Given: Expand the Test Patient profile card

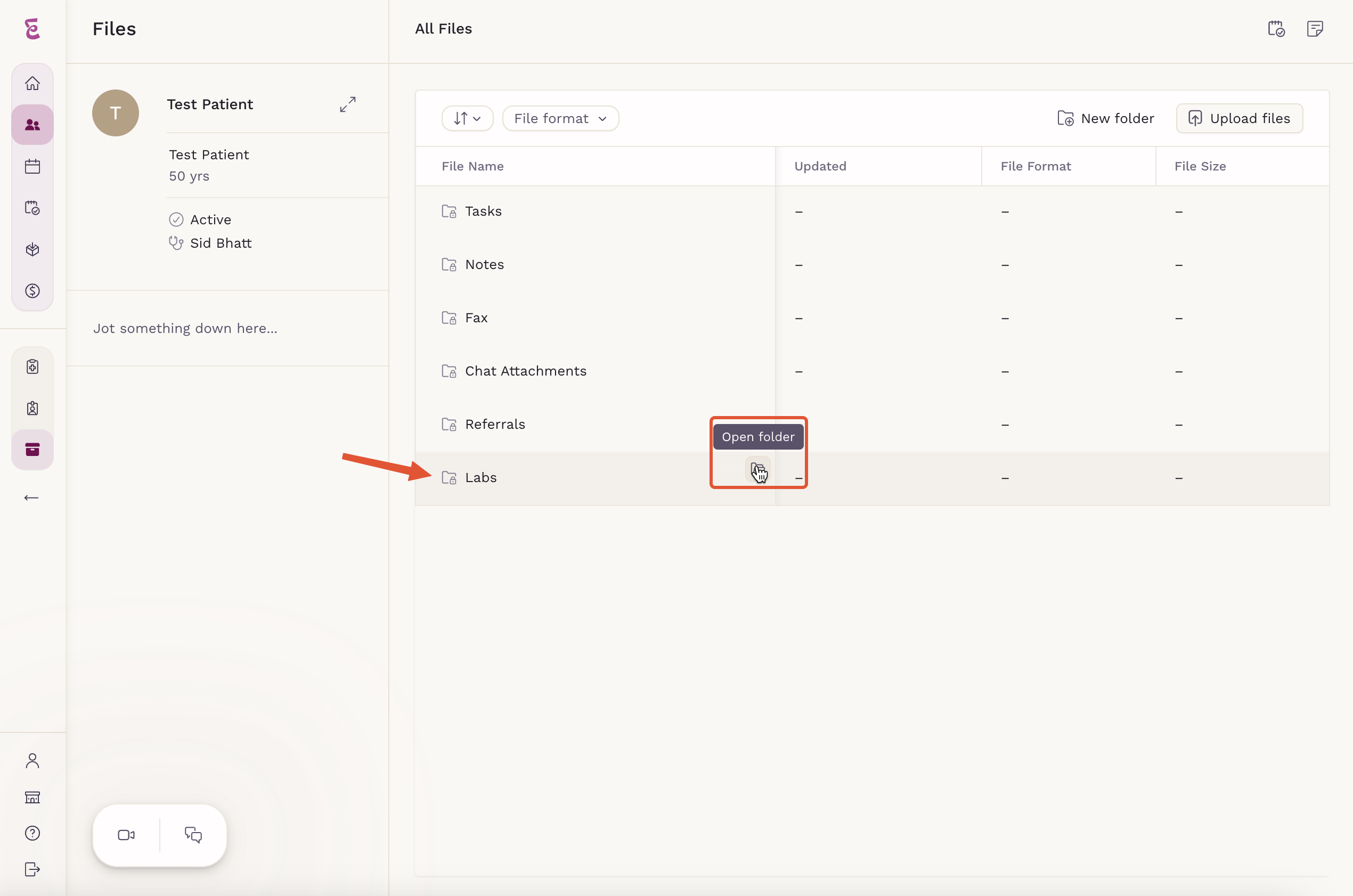Looking at the screenshot, I should pos(347,104).
